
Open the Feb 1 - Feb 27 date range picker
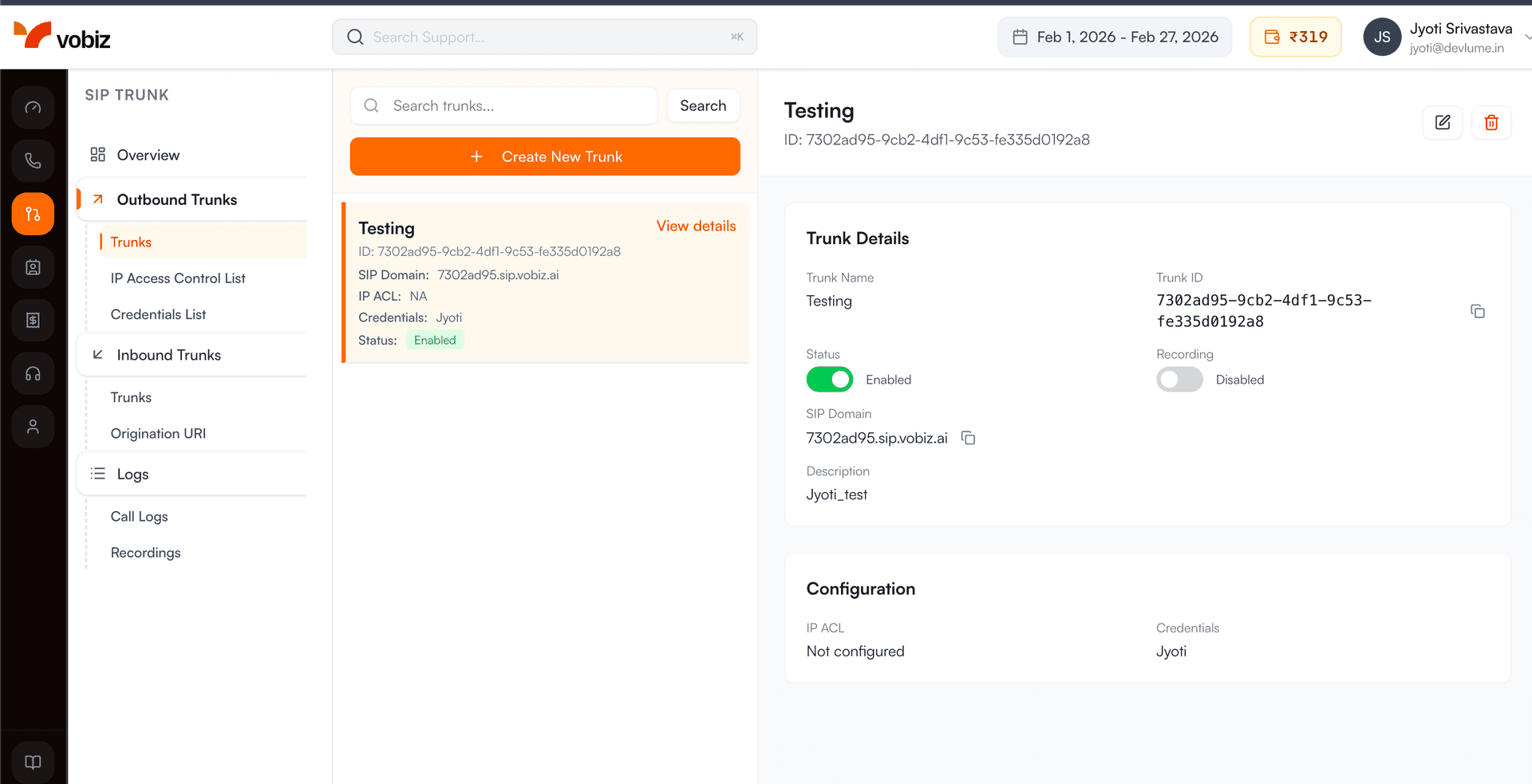tap(1115, 37)
